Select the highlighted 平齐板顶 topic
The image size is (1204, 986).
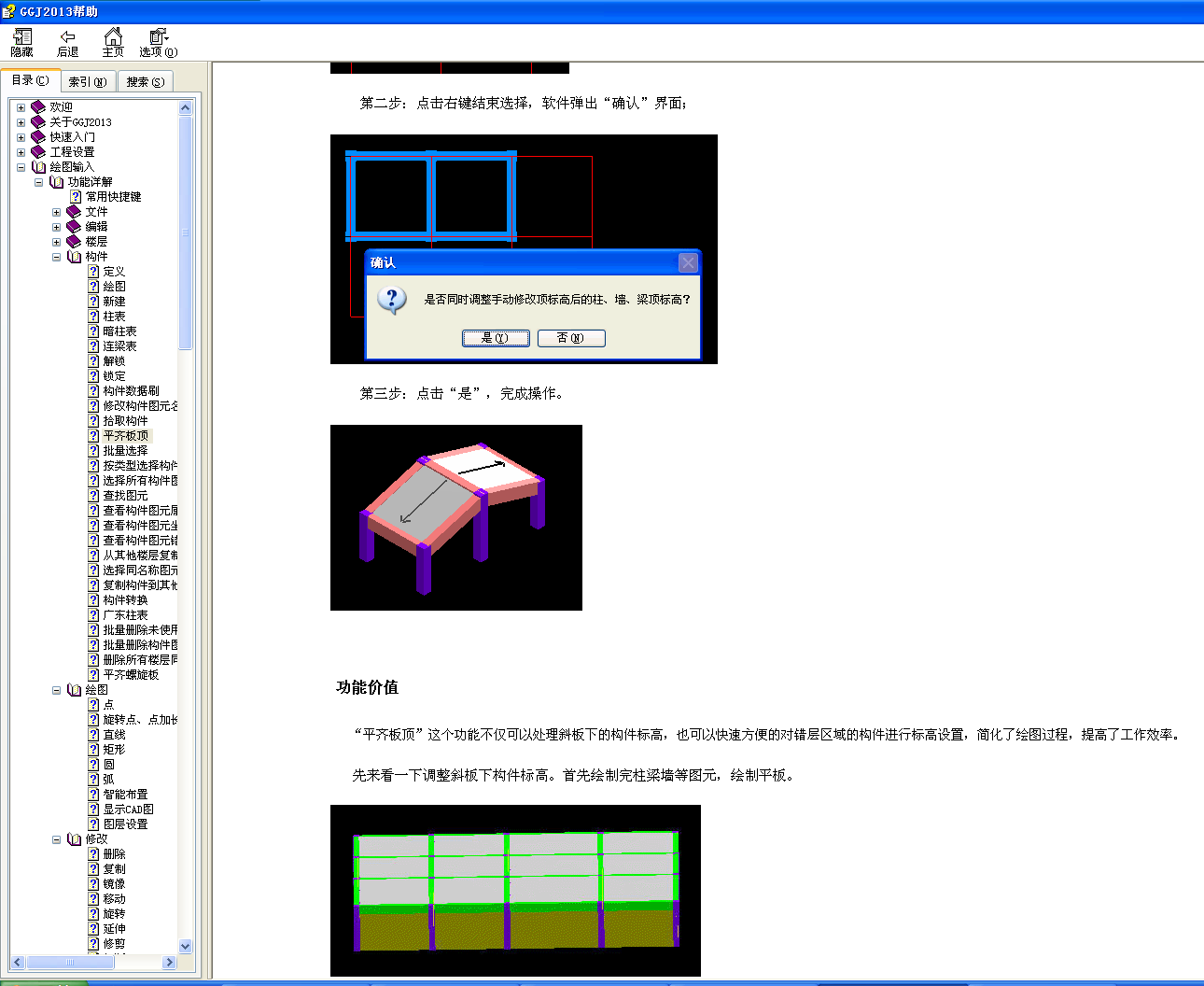[126, 436]
